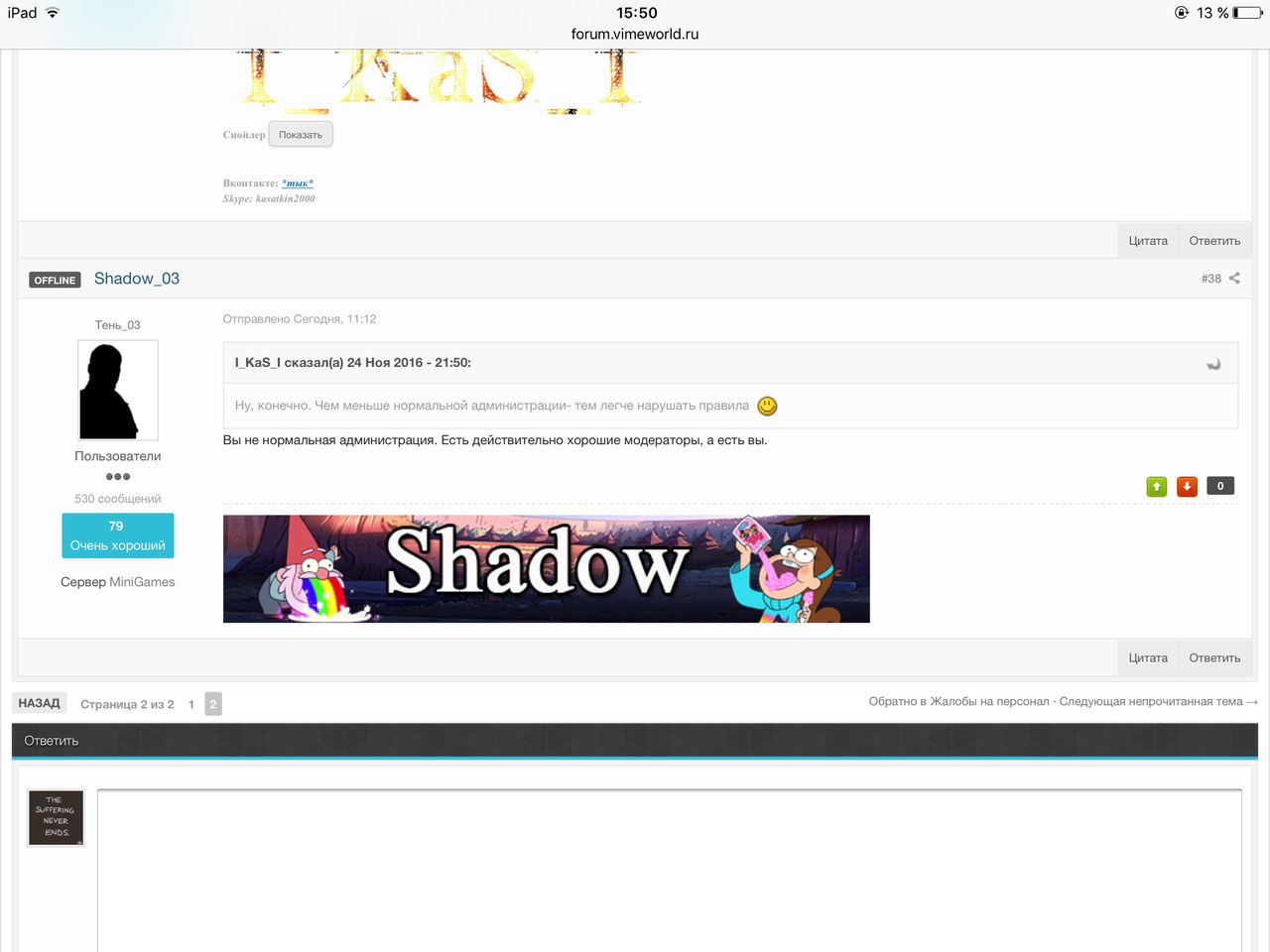Return to Жалобы на персонал section
1270x952 pixels.
click(x=958, y=701)
